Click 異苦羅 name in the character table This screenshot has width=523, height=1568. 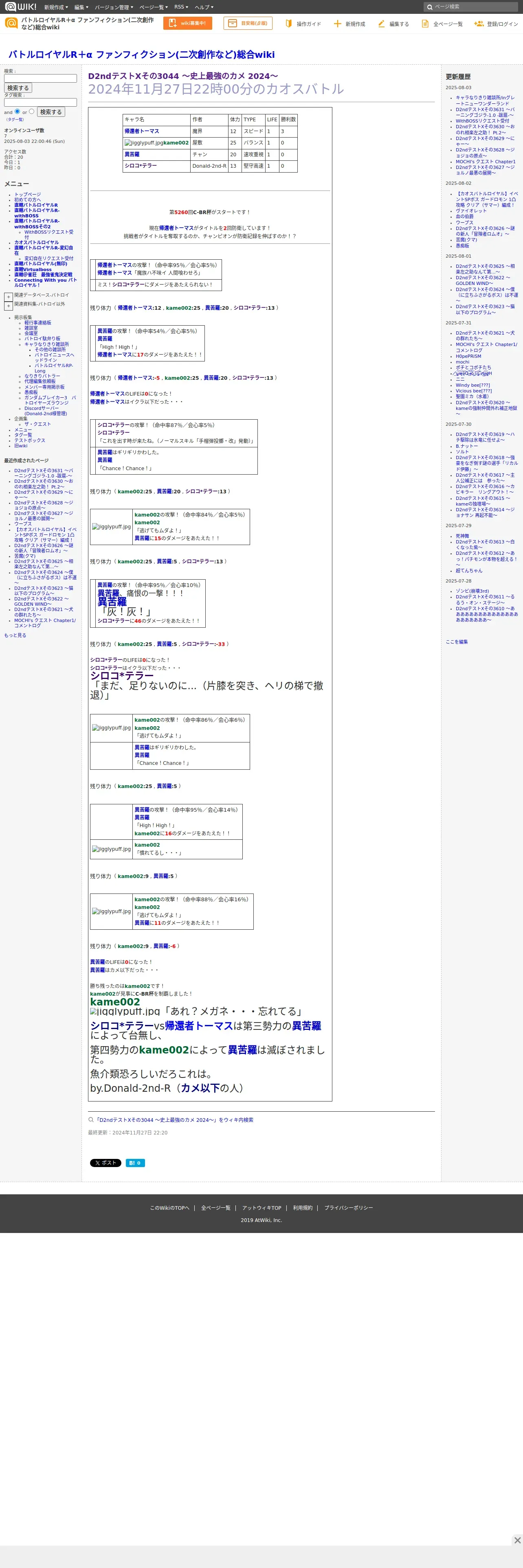(132, 155)
